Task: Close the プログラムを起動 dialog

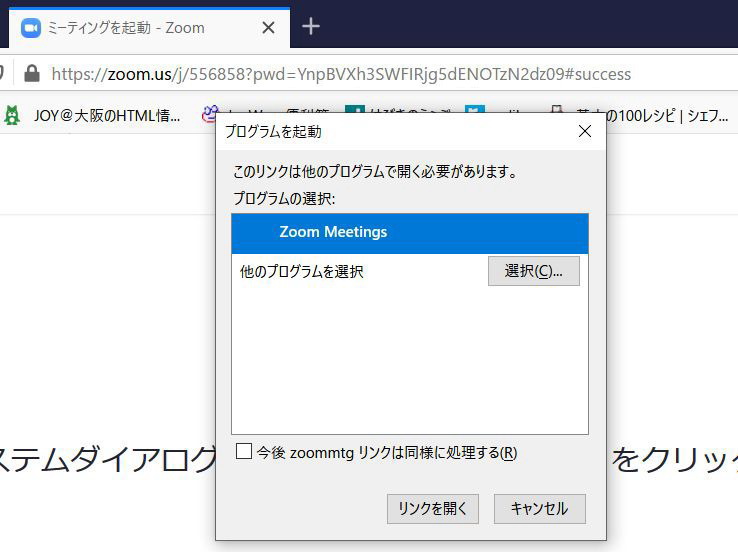Action: (x=585, y=131)
